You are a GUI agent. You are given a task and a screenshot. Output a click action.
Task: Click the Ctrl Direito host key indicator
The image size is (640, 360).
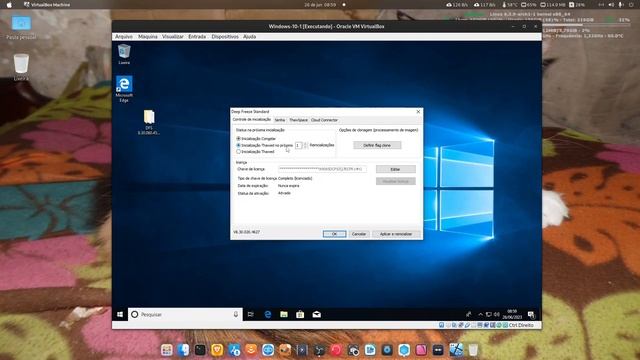[x=521, y=325]
